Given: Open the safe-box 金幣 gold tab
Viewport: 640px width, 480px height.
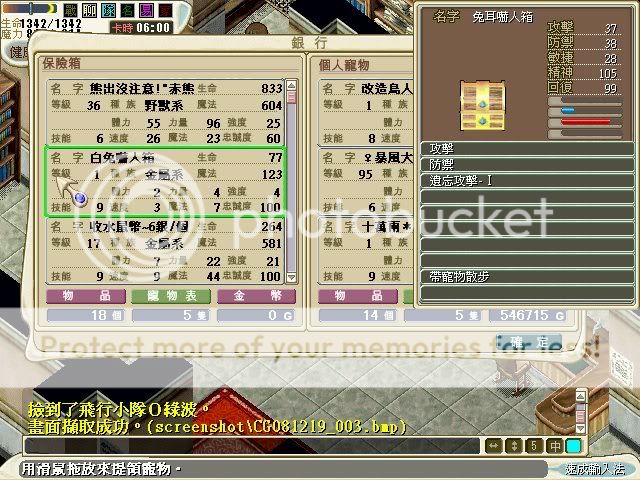Looking at the screenshot, I should (x=256, y=296).
